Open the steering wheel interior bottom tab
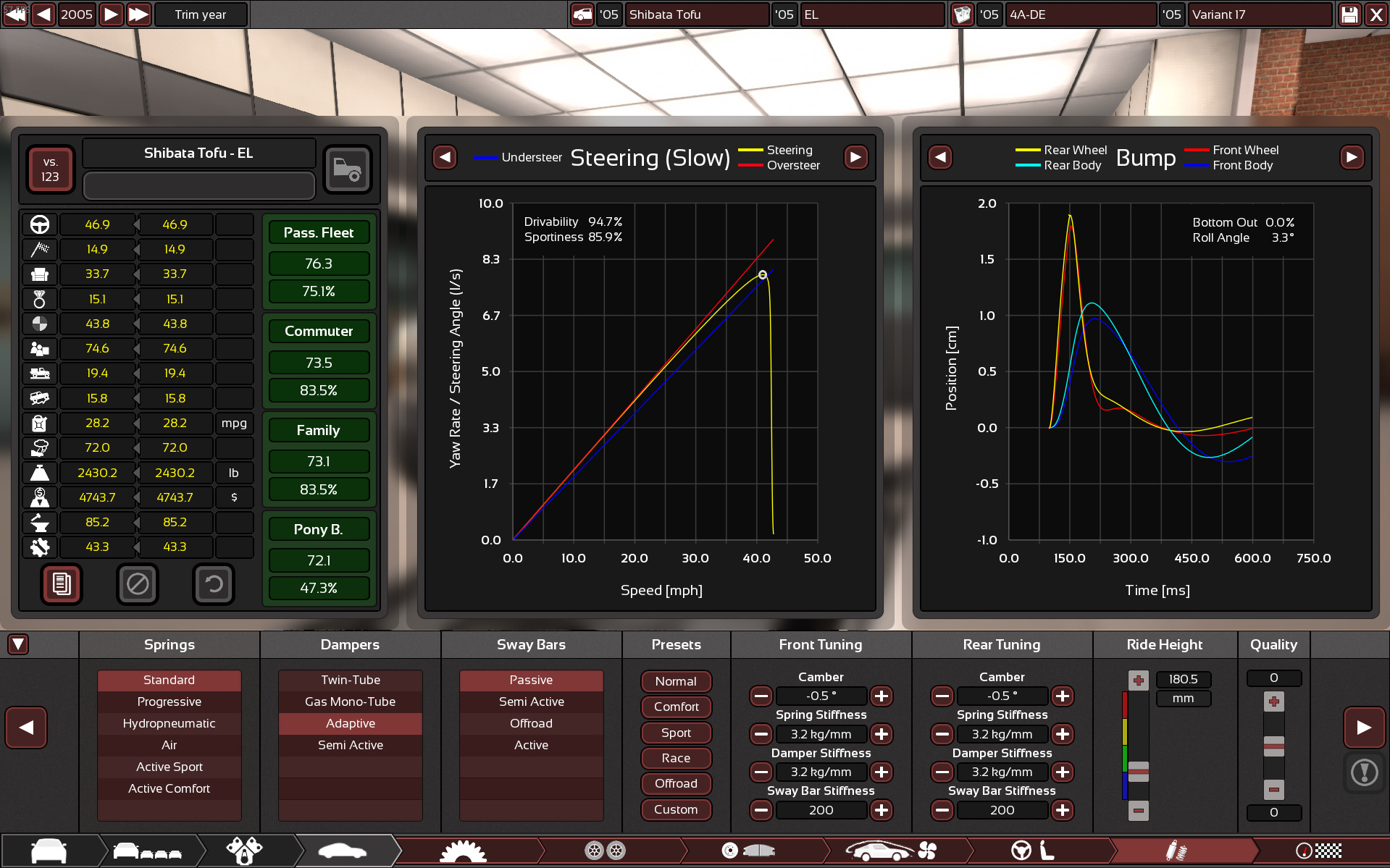Viewport: 1390px width, 868px height. (x=1031, y=851)
